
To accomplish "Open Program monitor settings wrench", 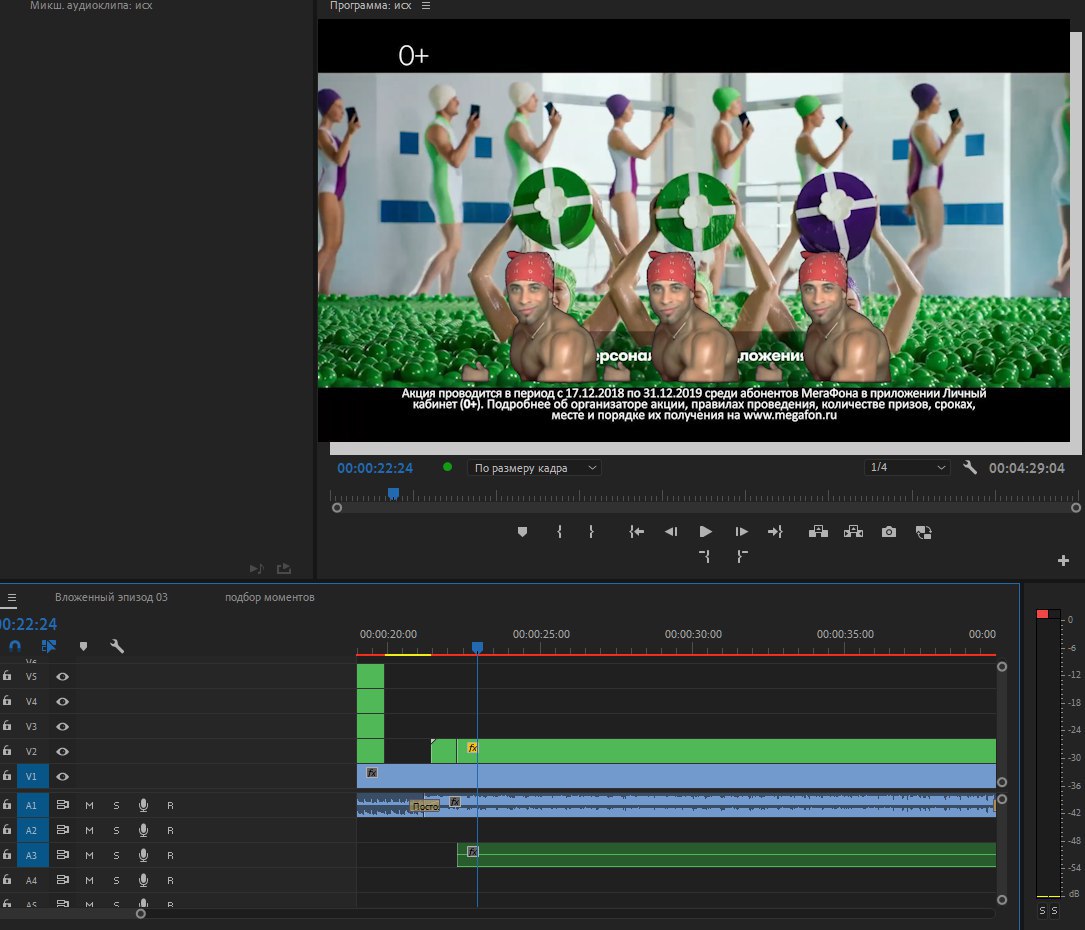I will pos(970,468).
